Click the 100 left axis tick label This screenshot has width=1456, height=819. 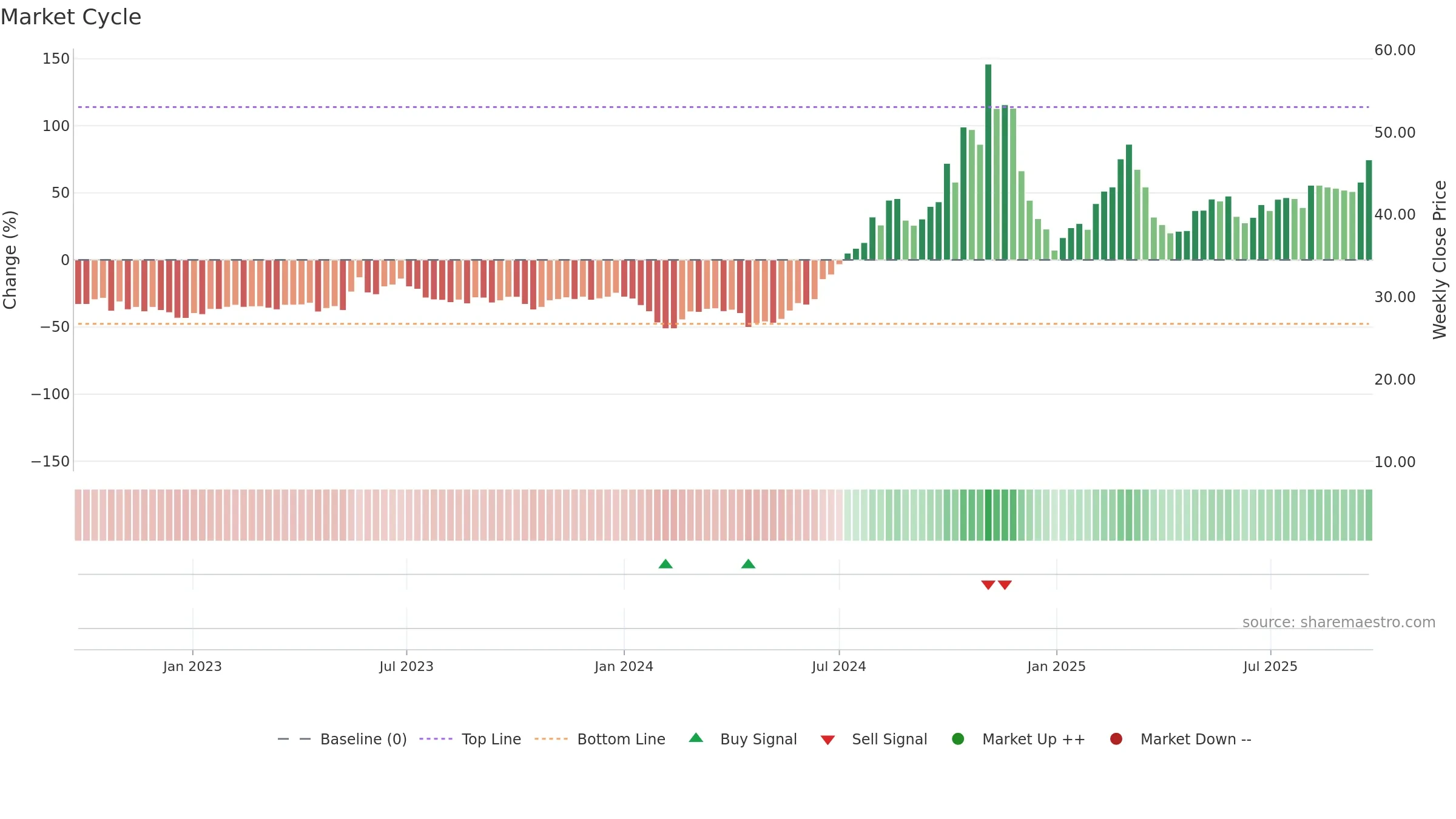pyautogui.click(x=56, y=126)
